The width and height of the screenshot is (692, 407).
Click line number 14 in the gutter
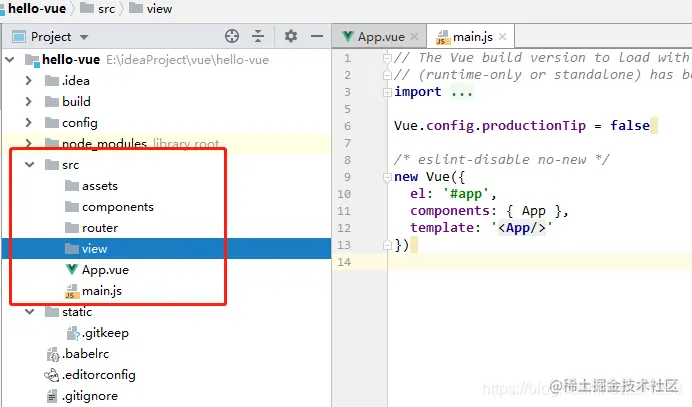[x=344, y=262]
